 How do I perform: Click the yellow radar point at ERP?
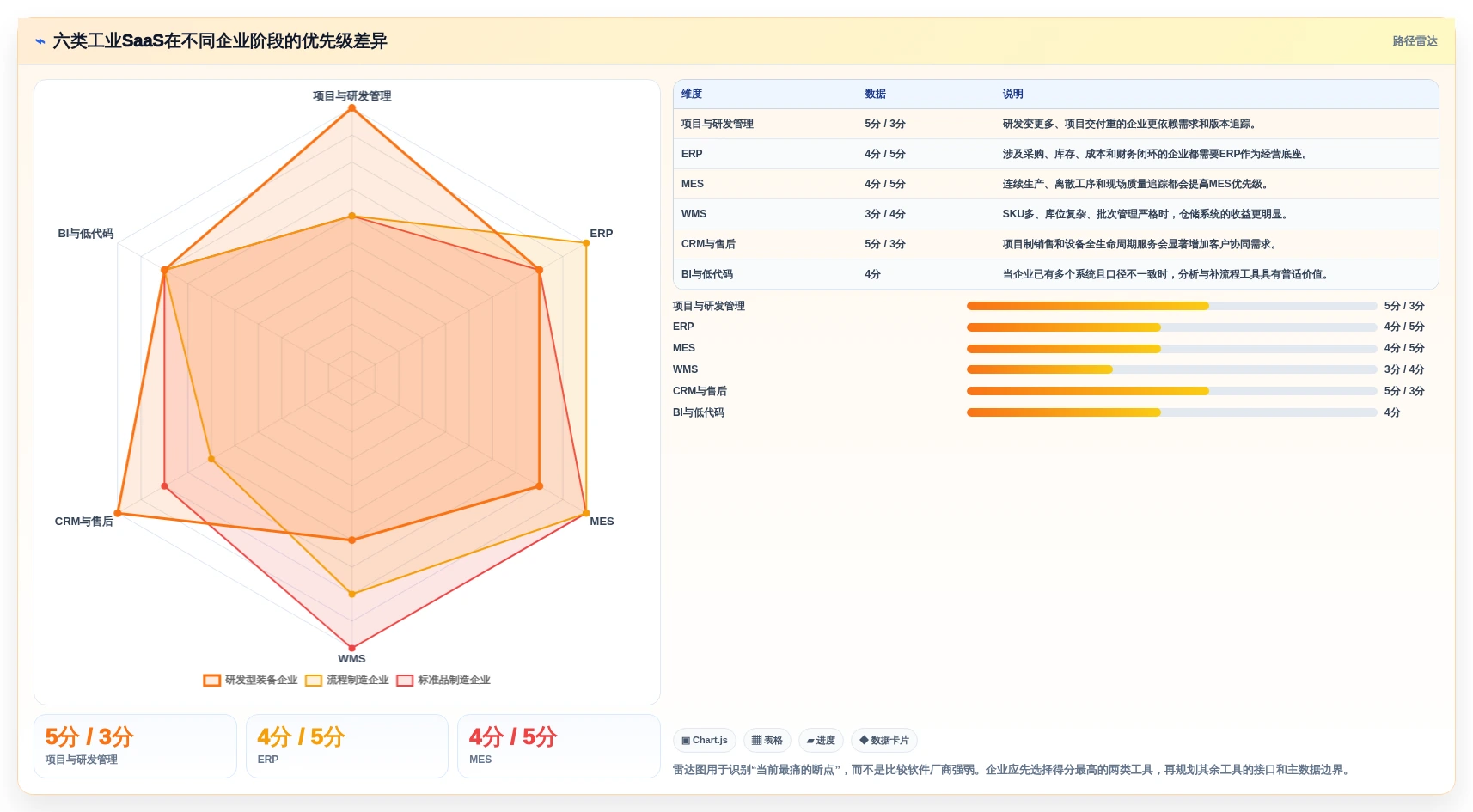pyautogui.click(x=586, y=243)
